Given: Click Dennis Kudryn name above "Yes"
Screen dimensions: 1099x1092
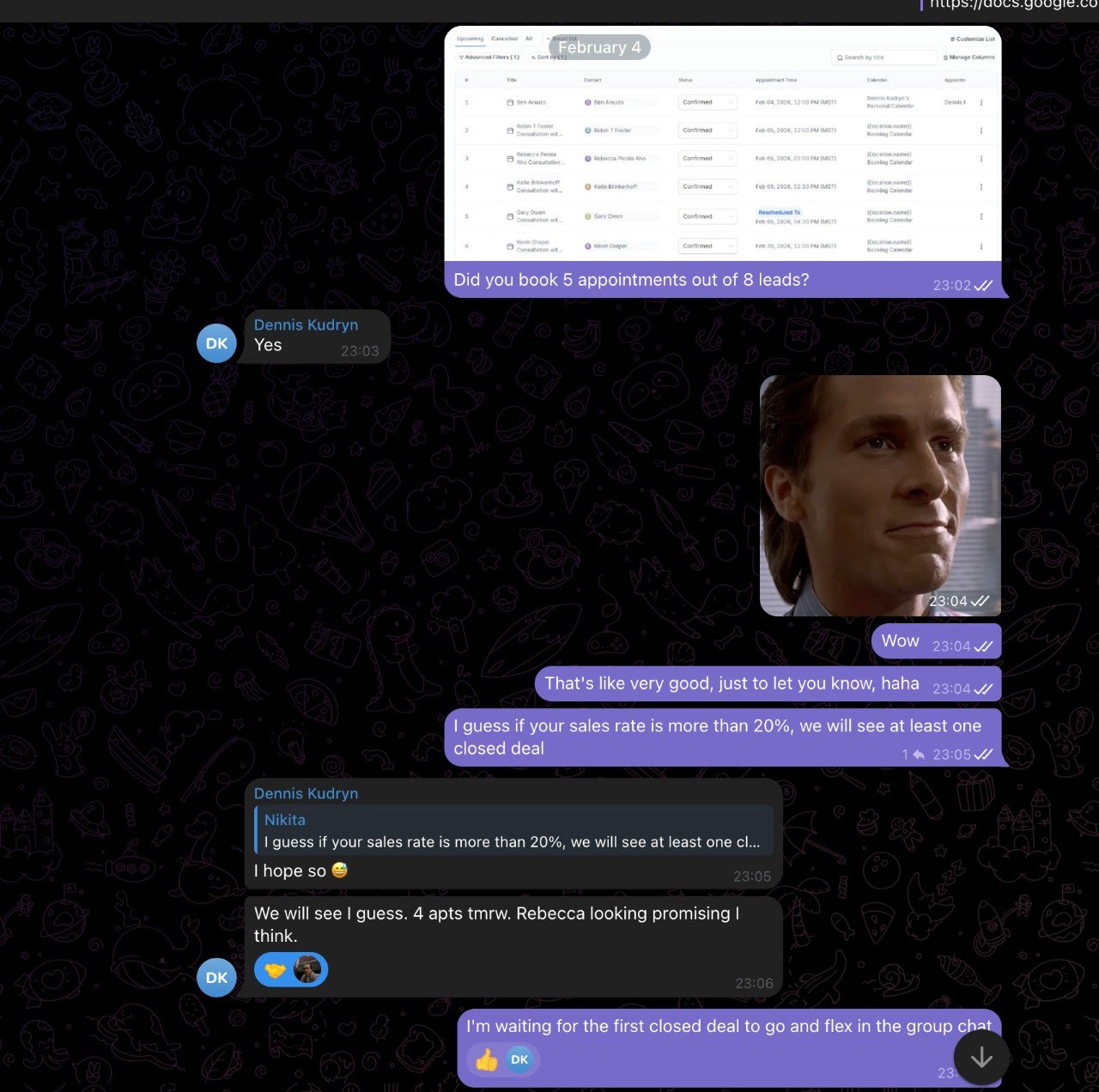Looking at the screenshot, I should point(306,325).
